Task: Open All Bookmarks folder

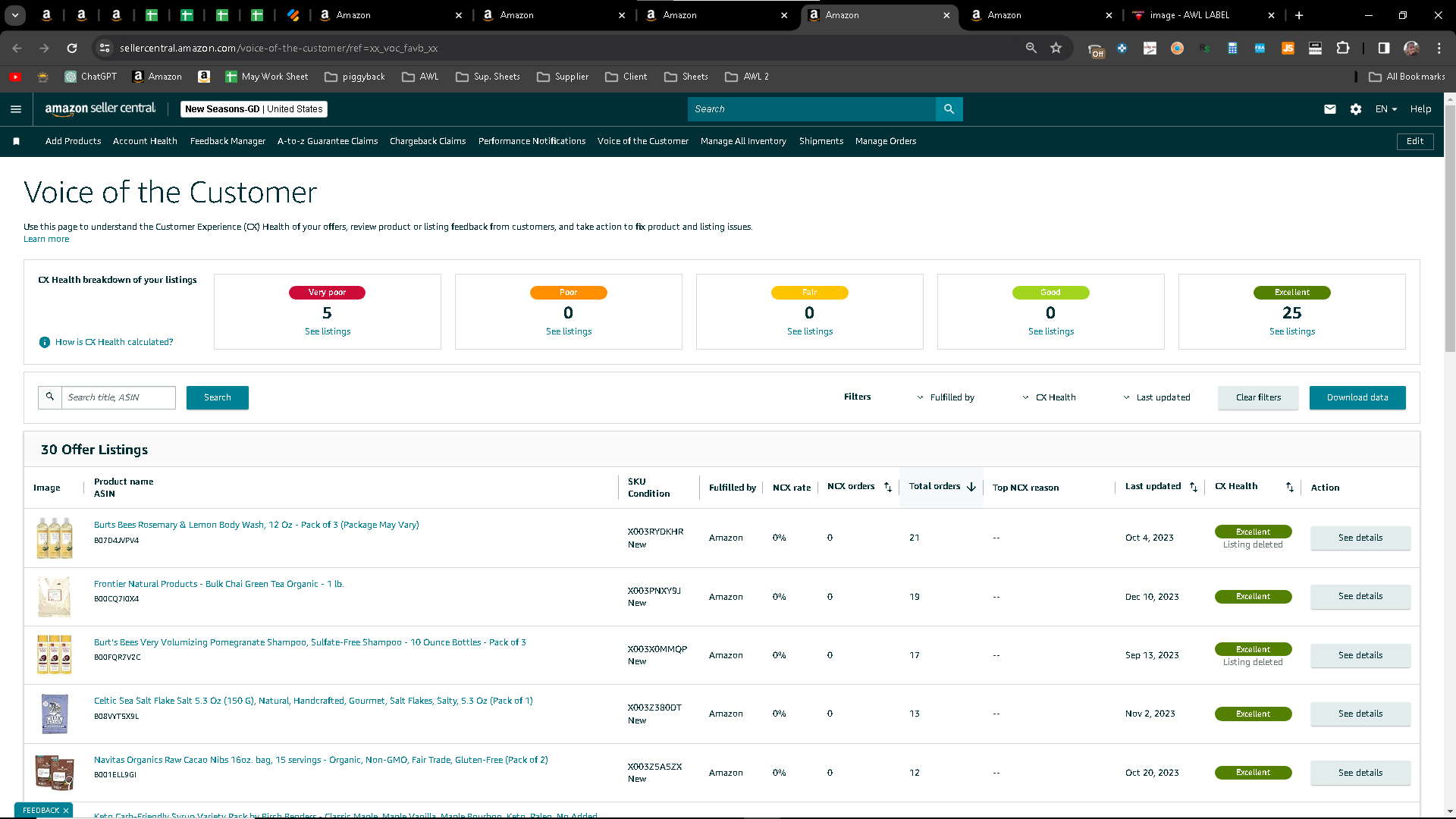Action: 1407,77
